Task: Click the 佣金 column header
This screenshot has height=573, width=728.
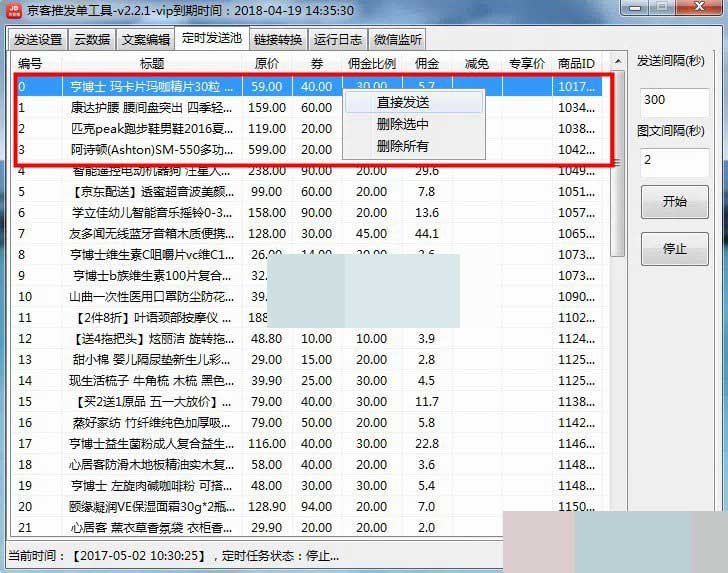Action: (427, 63)
